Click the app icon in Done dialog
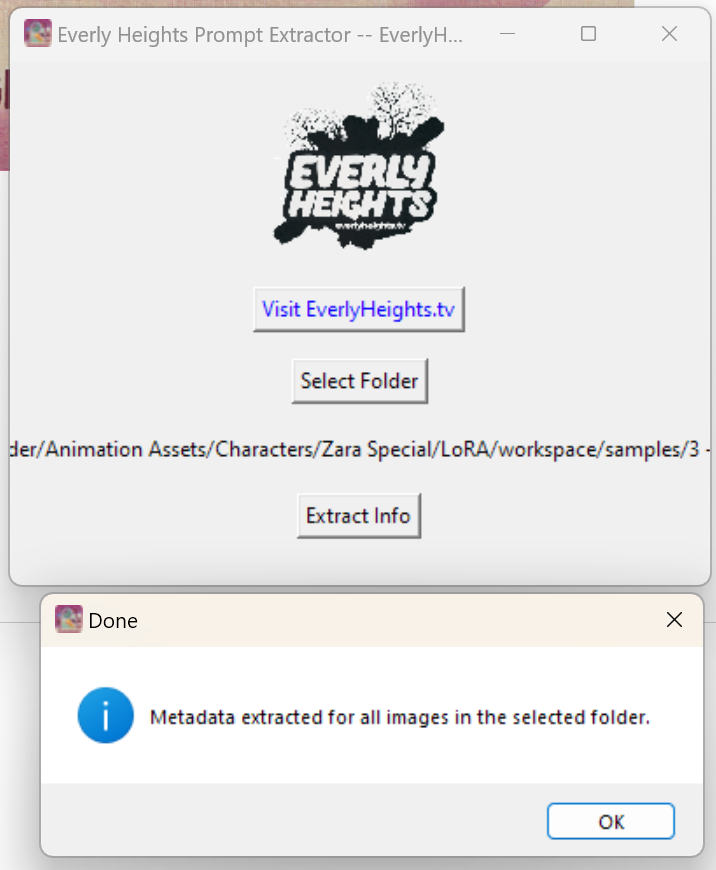This screenshot has width=716, height=870. click(69, 619)
